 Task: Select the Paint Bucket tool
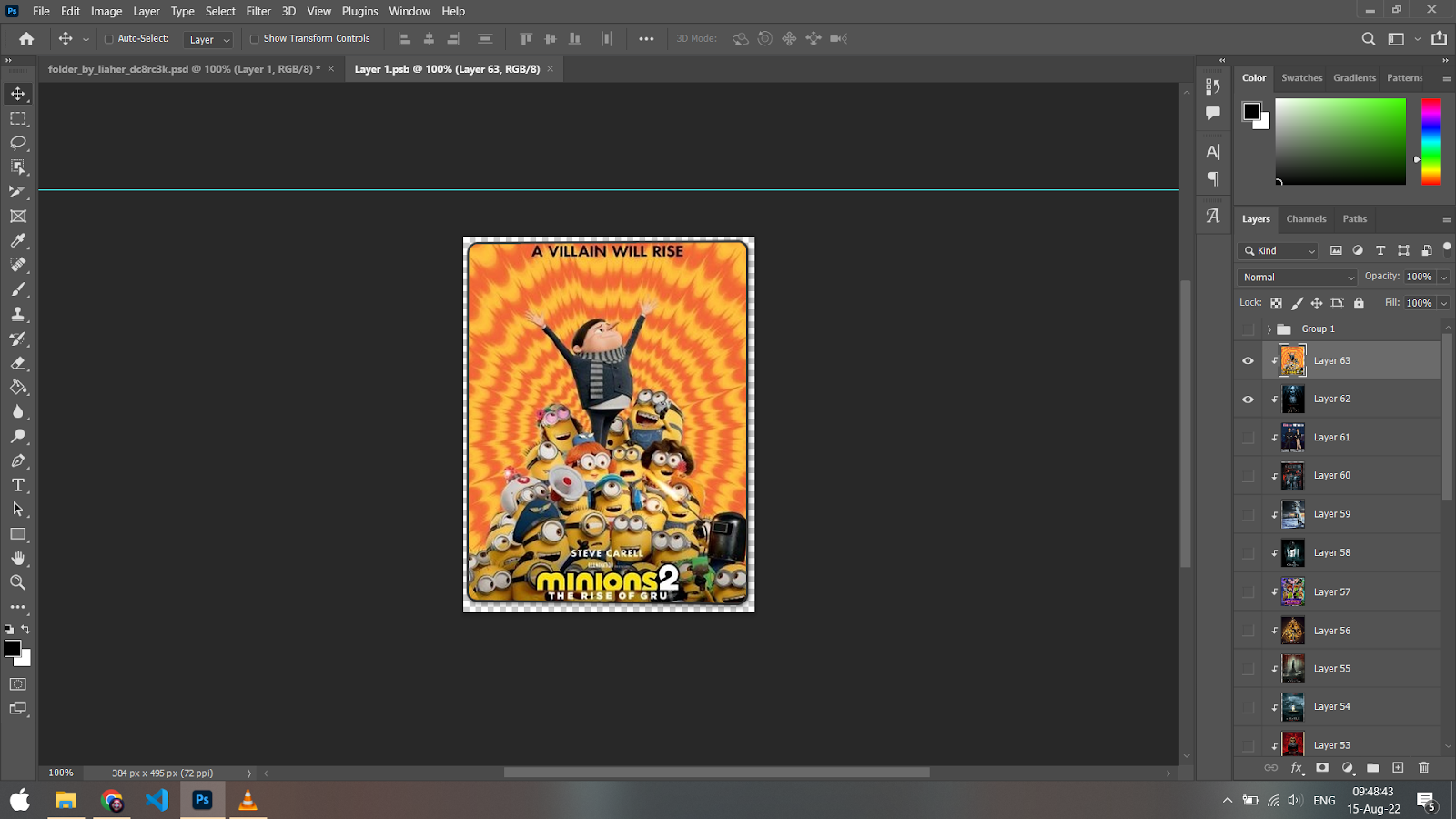point(18,388)
